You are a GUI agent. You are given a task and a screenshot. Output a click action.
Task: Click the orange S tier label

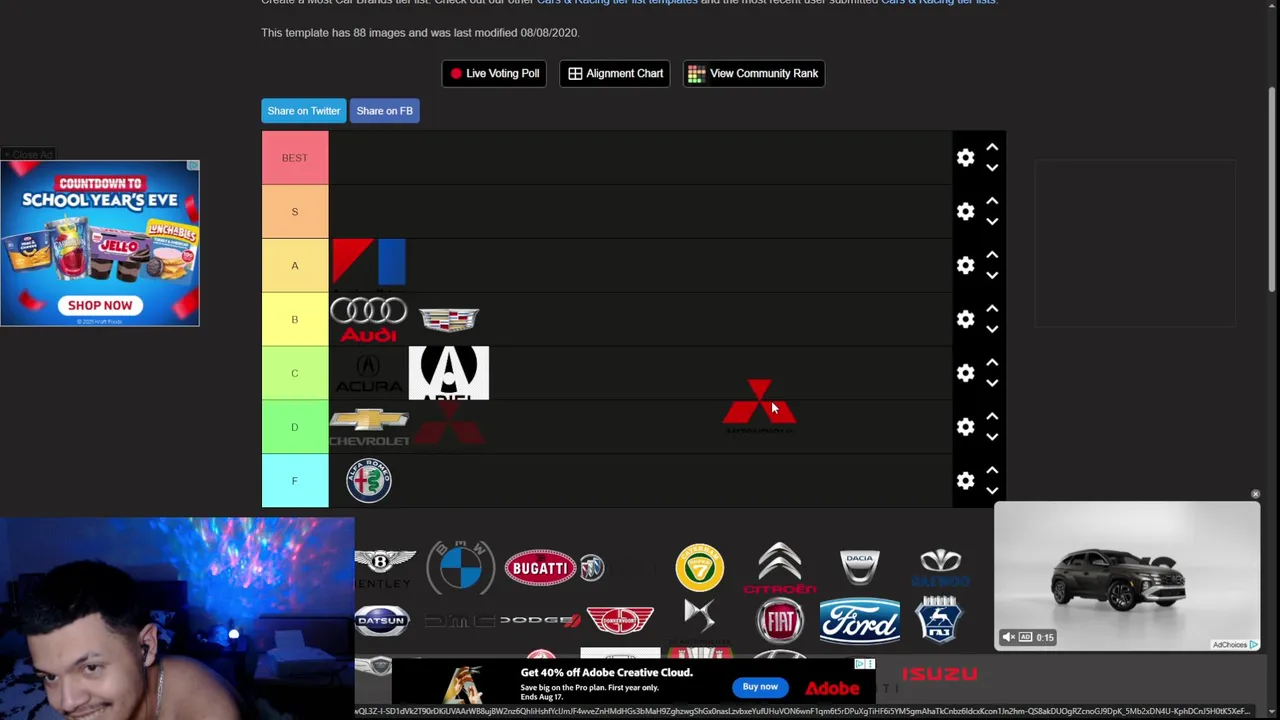pyautogui.click(x=295, y=212)
